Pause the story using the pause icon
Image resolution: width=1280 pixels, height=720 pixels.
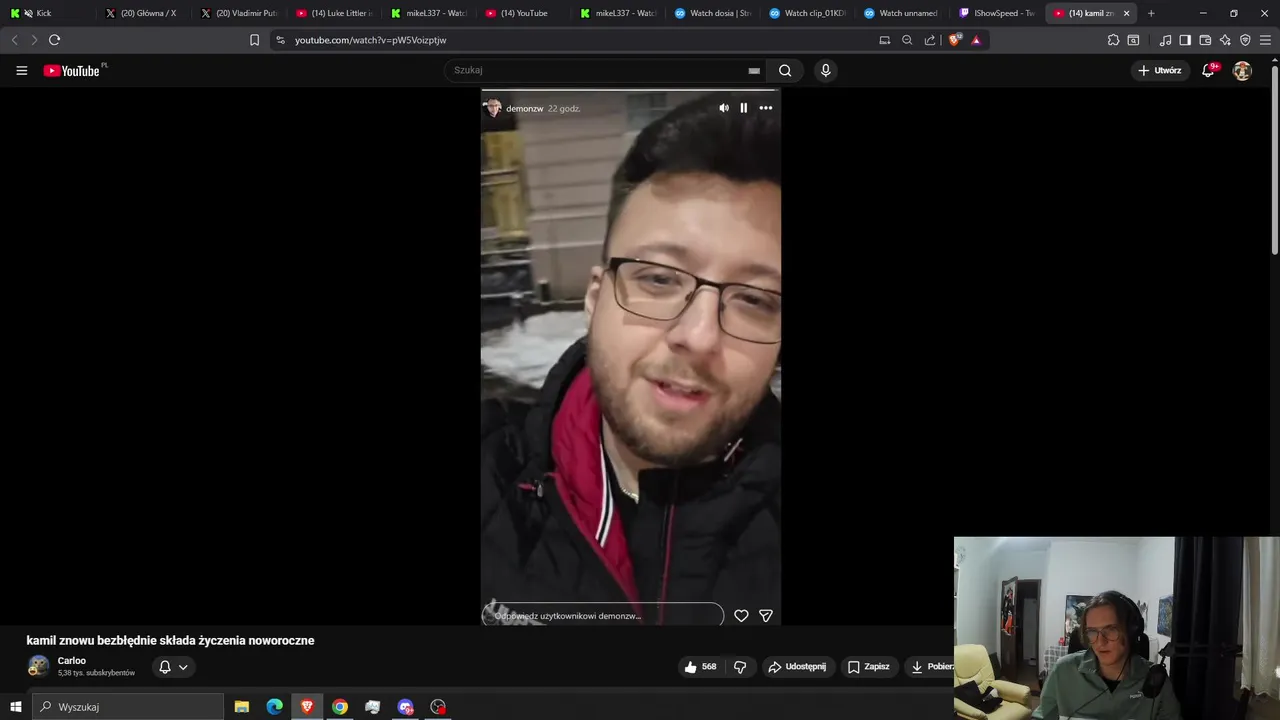(744, 108)
